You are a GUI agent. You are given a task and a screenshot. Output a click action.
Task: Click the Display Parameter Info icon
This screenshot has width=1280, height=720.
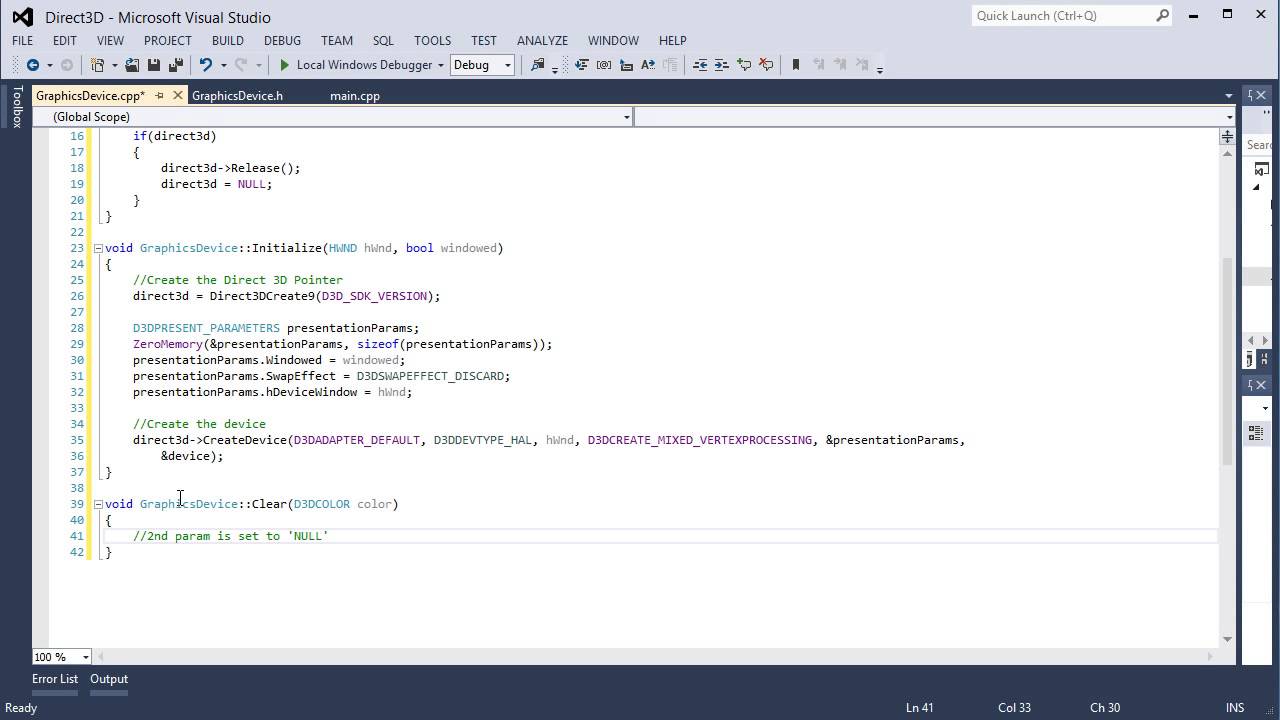[x=604, y=65]
